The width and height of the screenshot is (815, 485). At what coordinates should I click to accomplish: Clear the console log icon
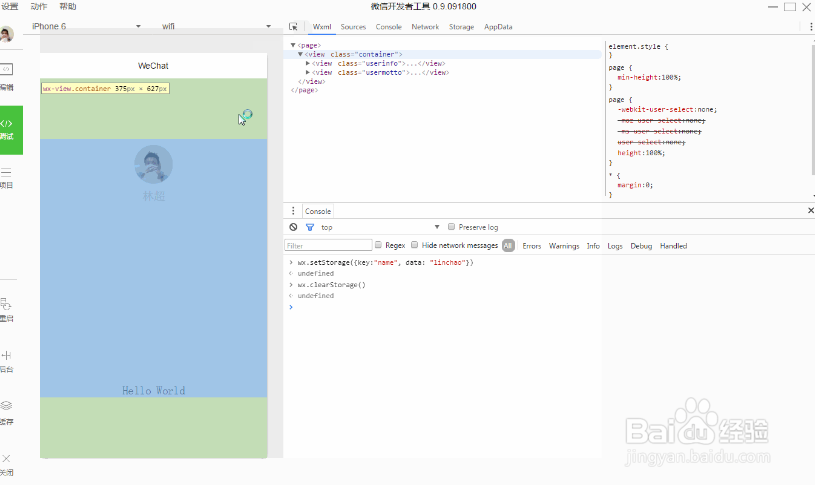pos(294,227)
